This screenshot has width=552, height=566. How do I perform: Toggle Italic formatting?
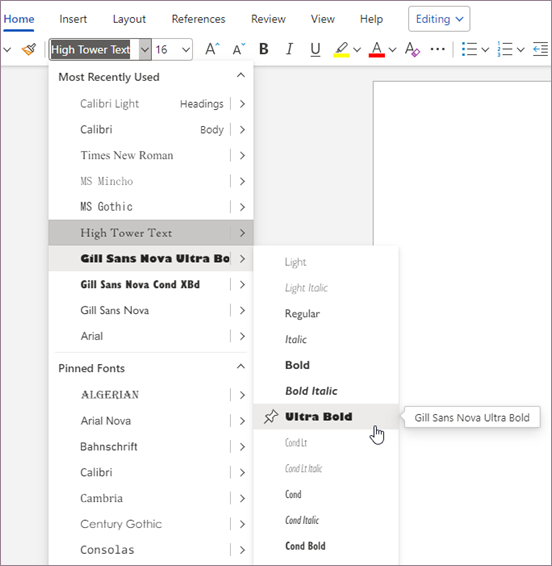tap(289, 49)
